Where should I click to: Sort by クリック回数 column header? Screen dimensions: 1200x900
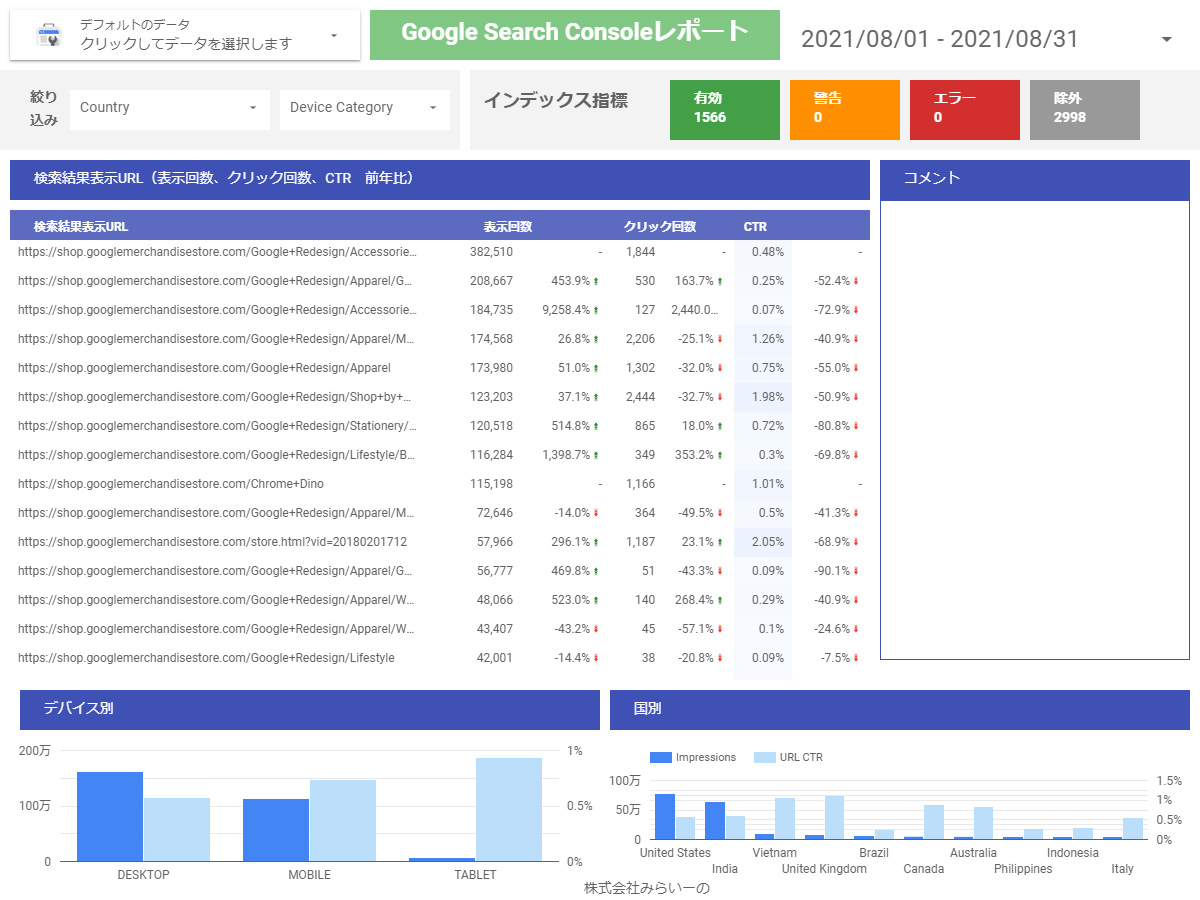(x=660, y=226)
